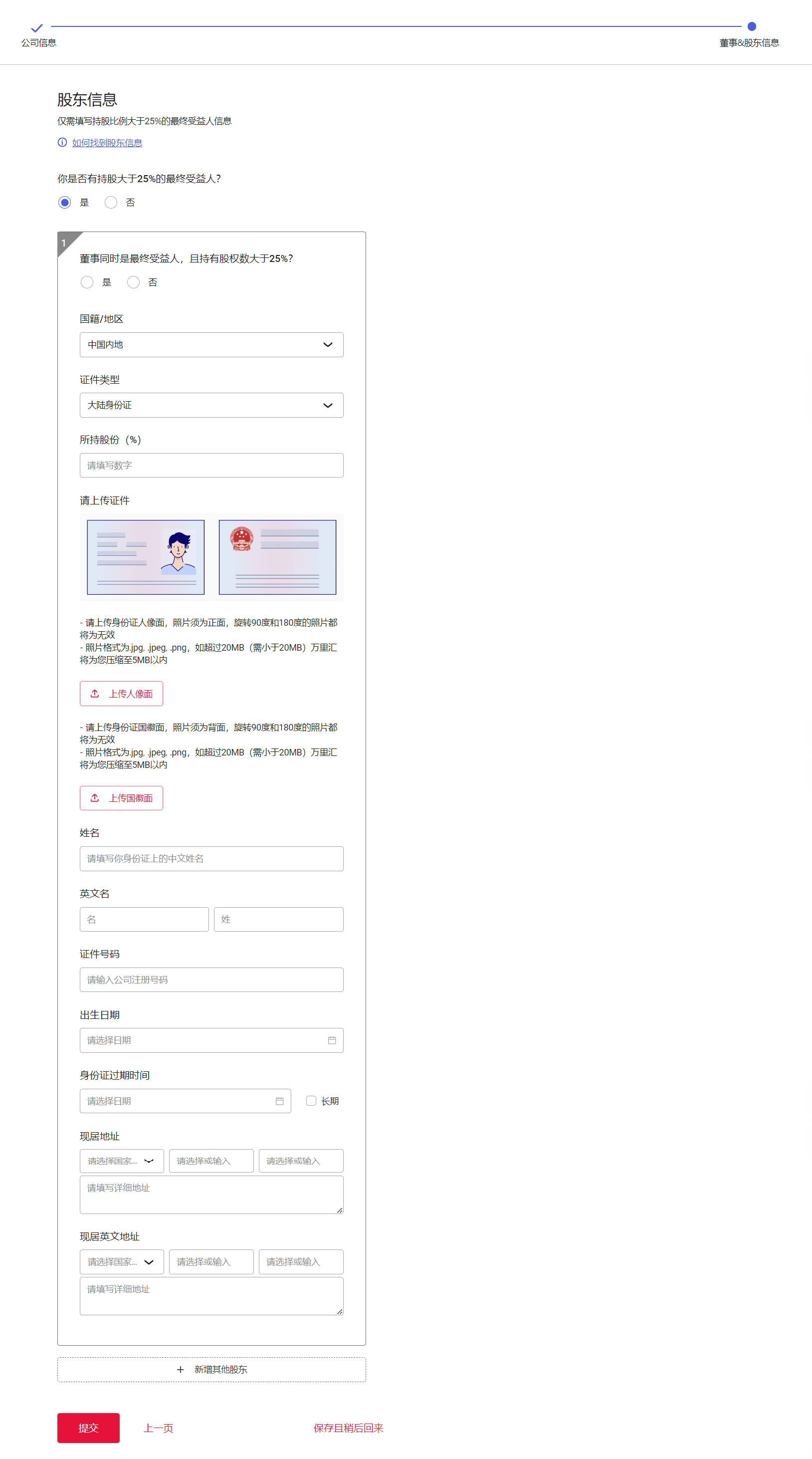Expand the country dropdown under 现居地址

122,1161
